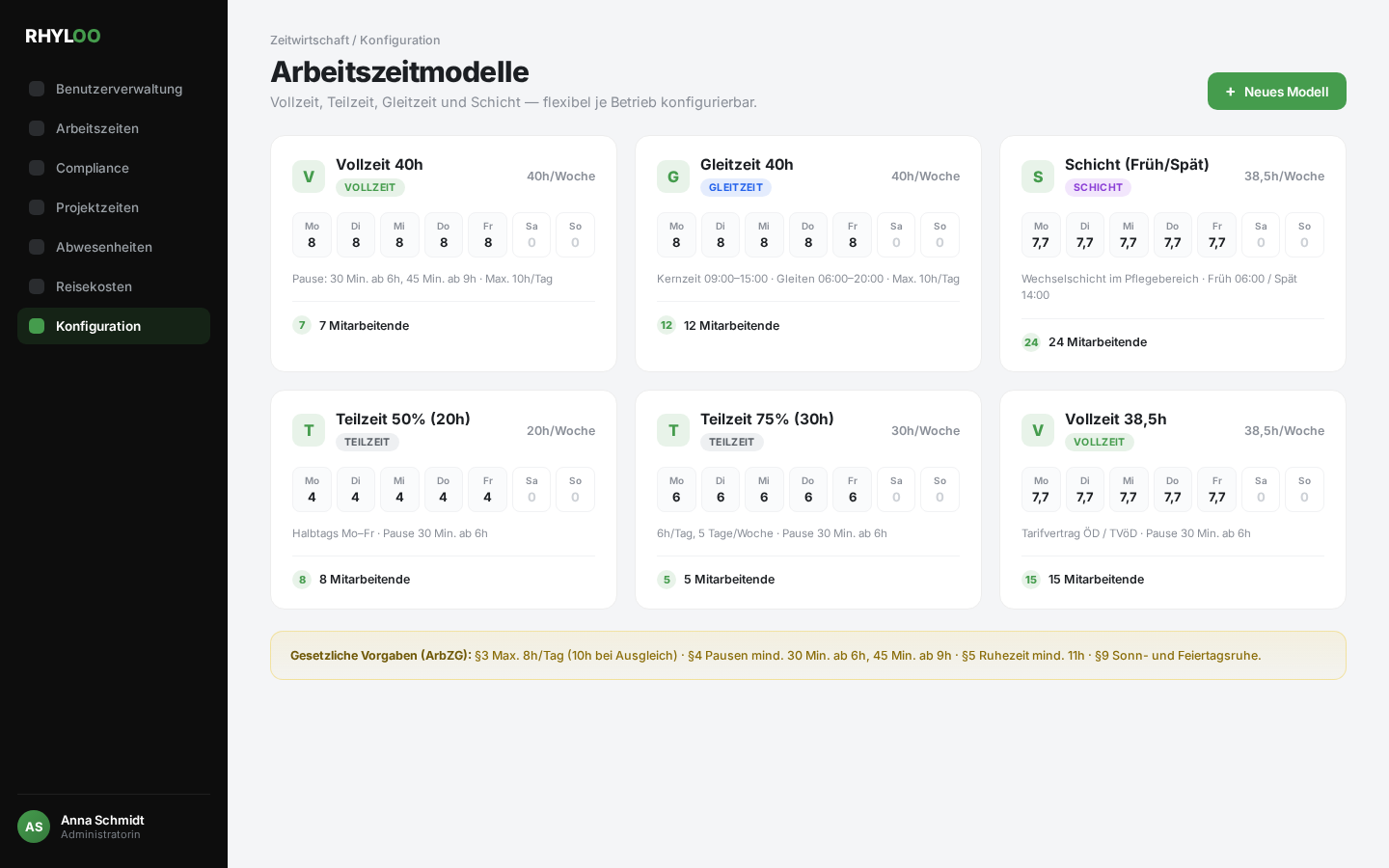Select the Monday cell in Vollzeit 38,5h
Viewport: 1389px width, 868px height.
pyautogui.click(x=1041, y=489)
